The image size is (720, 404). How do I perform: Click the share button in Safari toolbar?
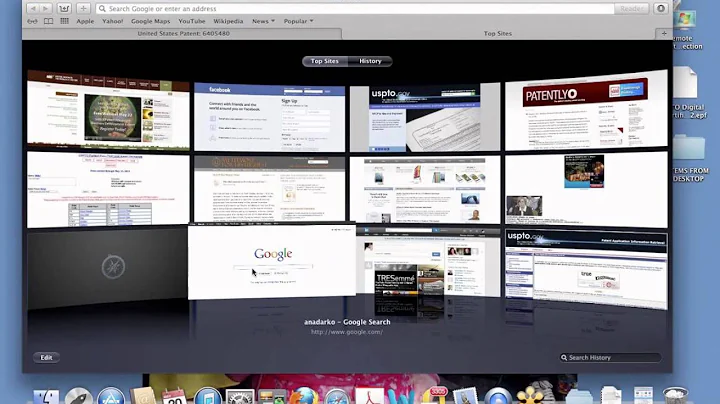pyautogui.click(x=64, y=8)
